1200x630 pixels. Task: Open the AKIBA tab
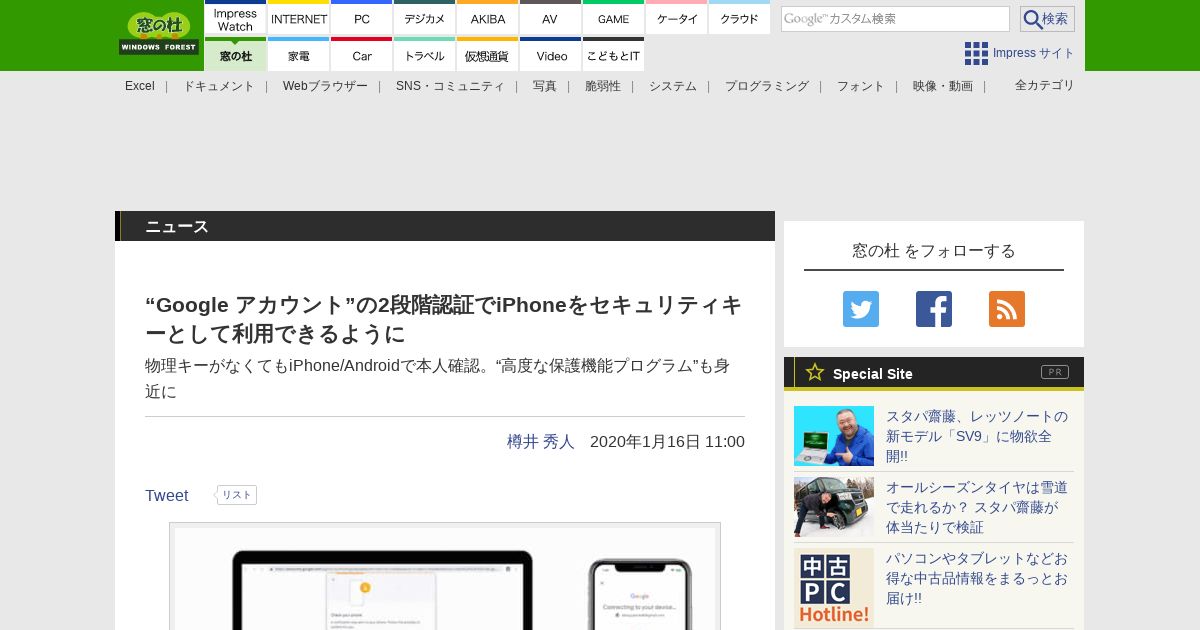pyautogui.click(x=488, y=19)
